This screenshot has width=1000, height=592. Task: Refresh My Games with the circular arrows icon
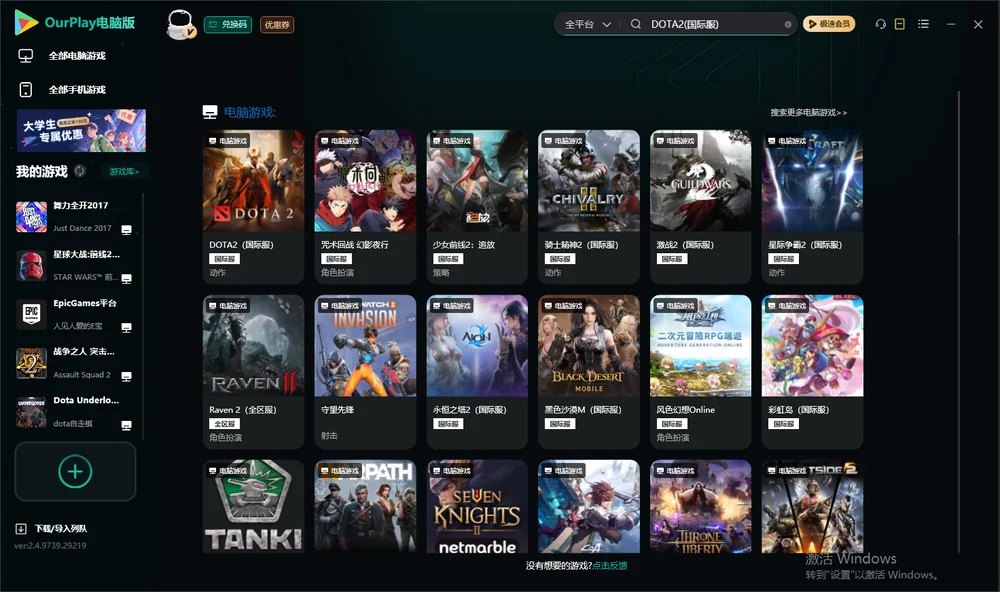(x=80, y=171)
